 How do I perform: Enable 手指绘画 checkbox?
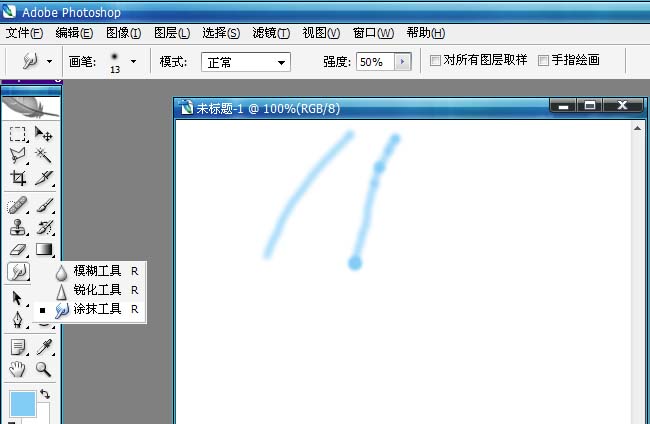click(x=543, y=61)
